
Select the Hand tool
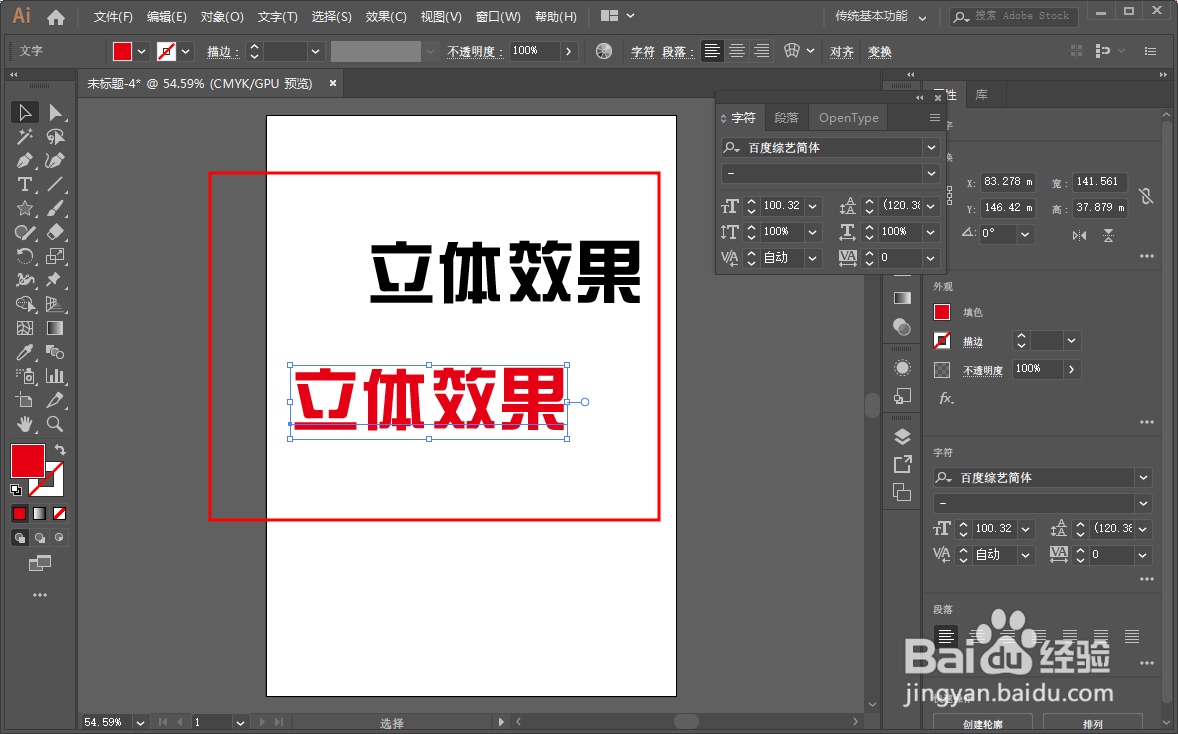(25, 424)
